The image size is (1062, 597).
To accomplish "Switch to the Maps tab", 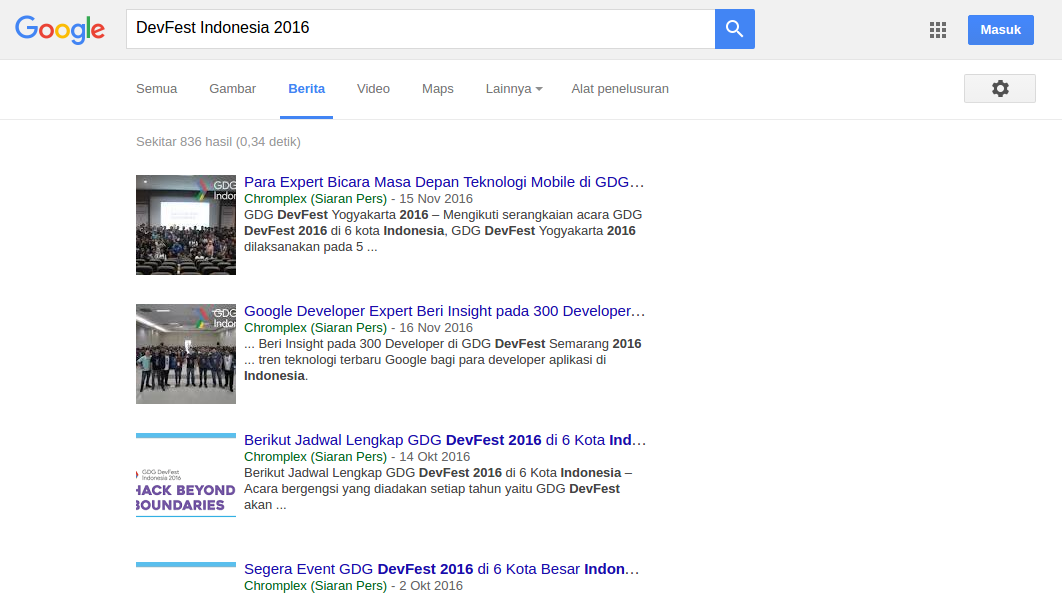I will (x=438, y=89).
